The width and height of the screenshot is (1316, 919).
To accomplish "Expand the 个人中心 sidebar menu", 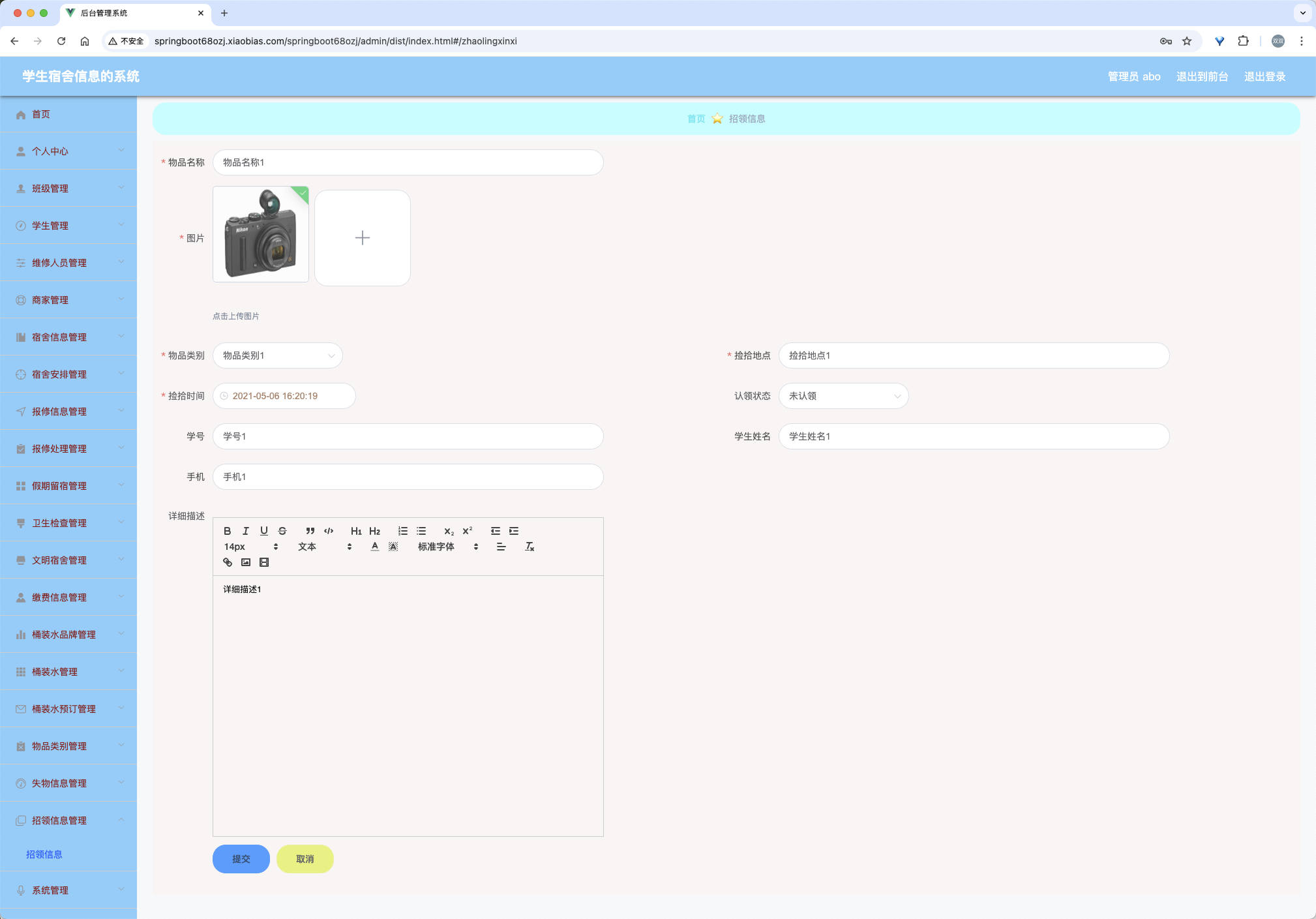I will point(68,151).
